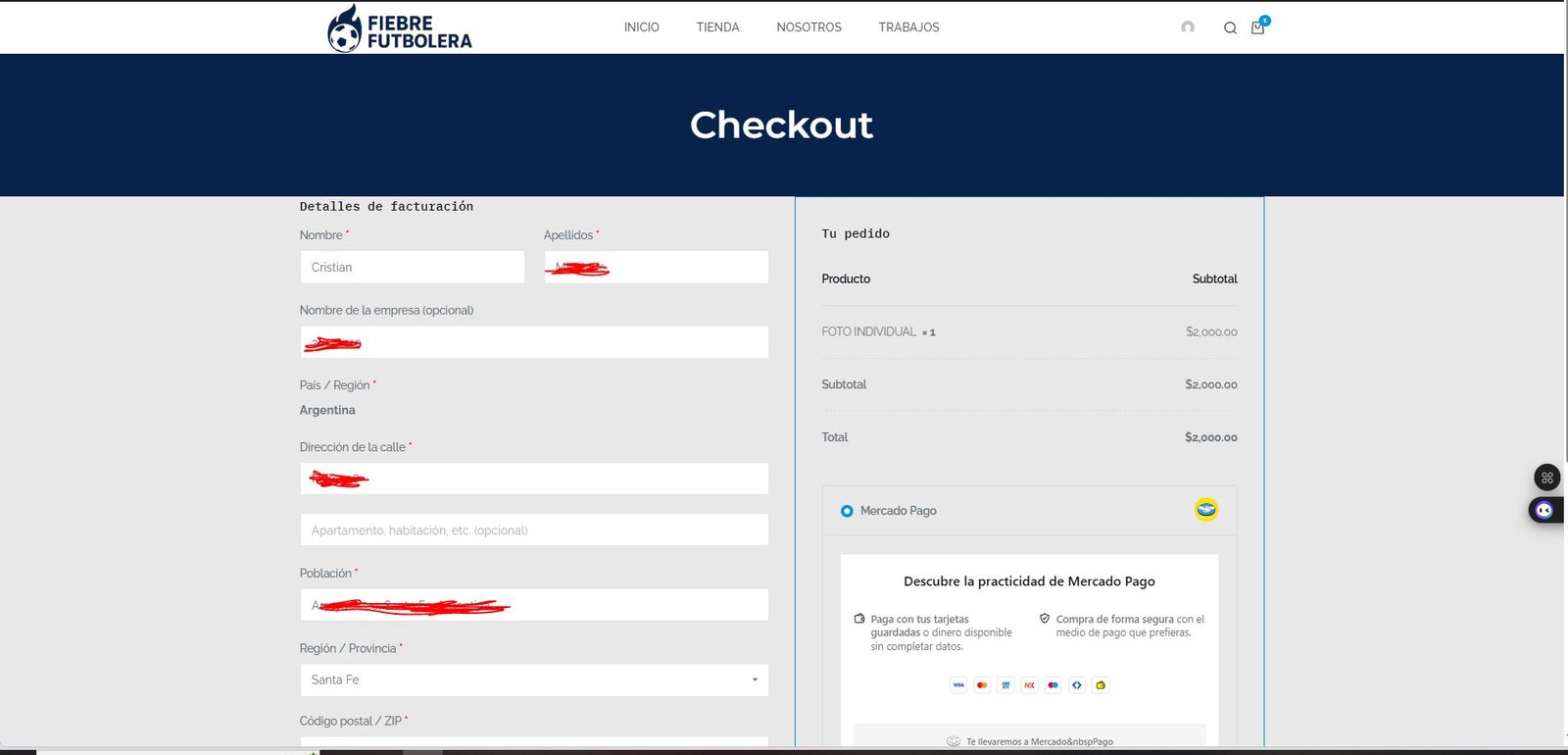Click the Mastercard payment icon
The width and height of the screenshot is (1568, 755).
982,685
